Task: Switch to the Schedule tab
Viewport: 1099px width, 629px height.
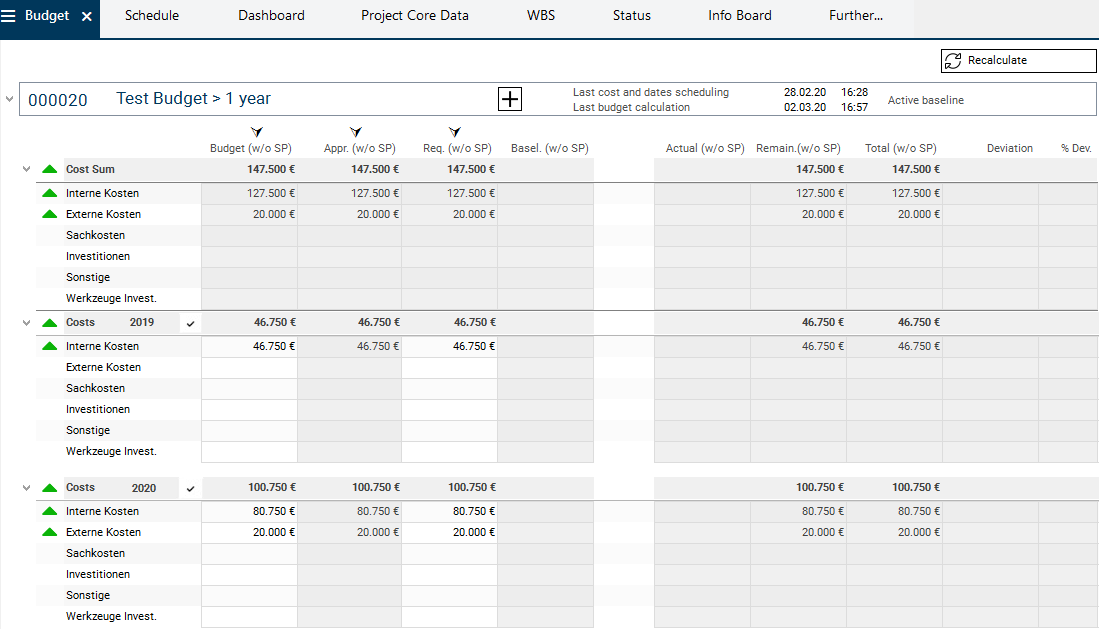Action: click(152, 16)
